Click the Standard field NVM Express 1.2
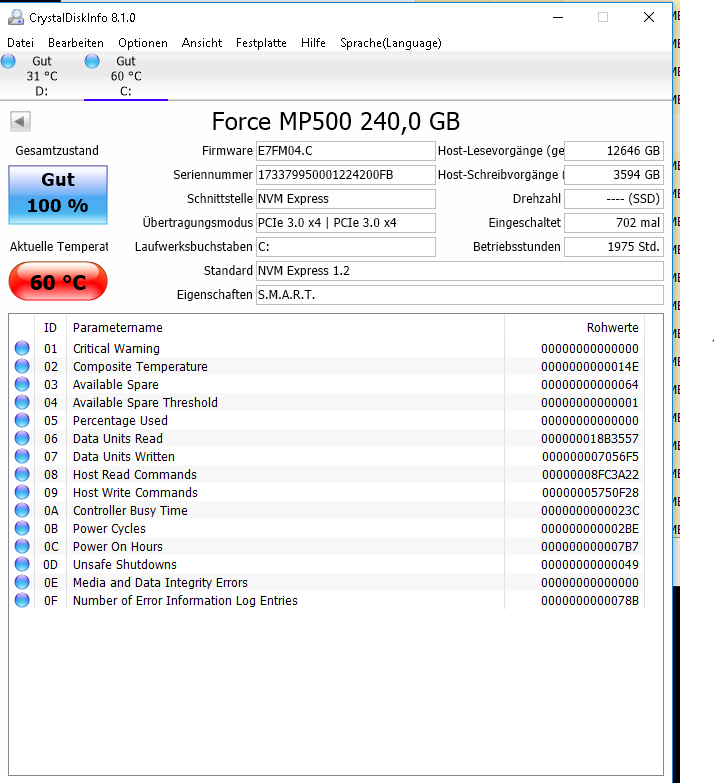714x783 pixels. (x=459, y=271)
